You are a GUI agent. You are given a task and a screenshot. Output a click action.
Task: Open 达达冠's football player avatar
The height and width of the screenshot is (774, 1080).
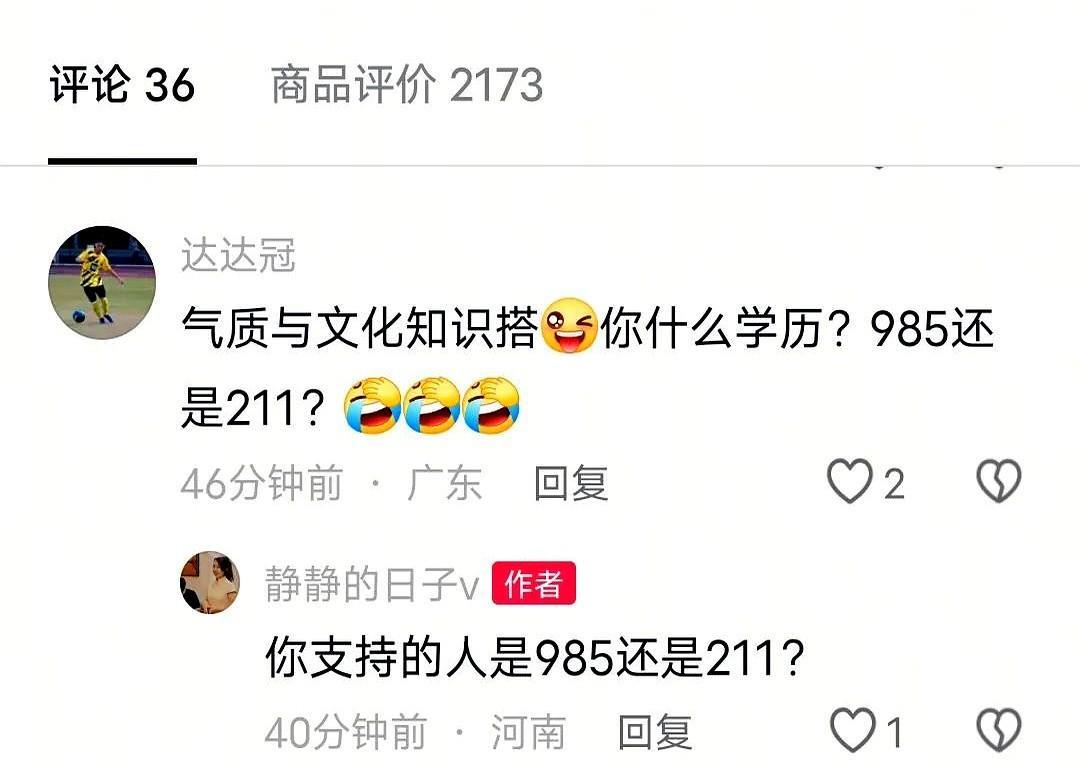[x=102, y=282]
